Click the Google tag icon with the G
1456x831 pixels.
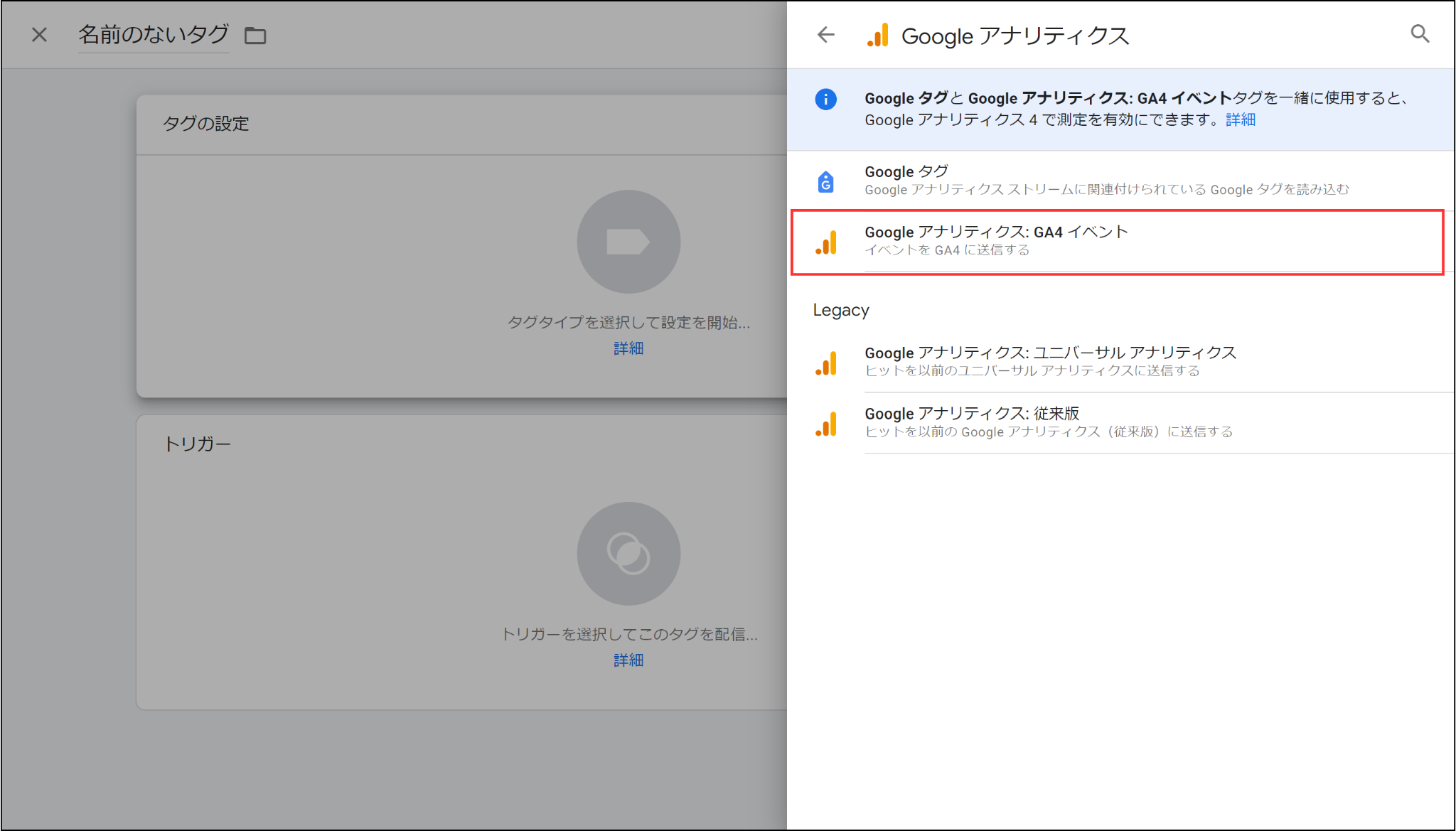825,182
